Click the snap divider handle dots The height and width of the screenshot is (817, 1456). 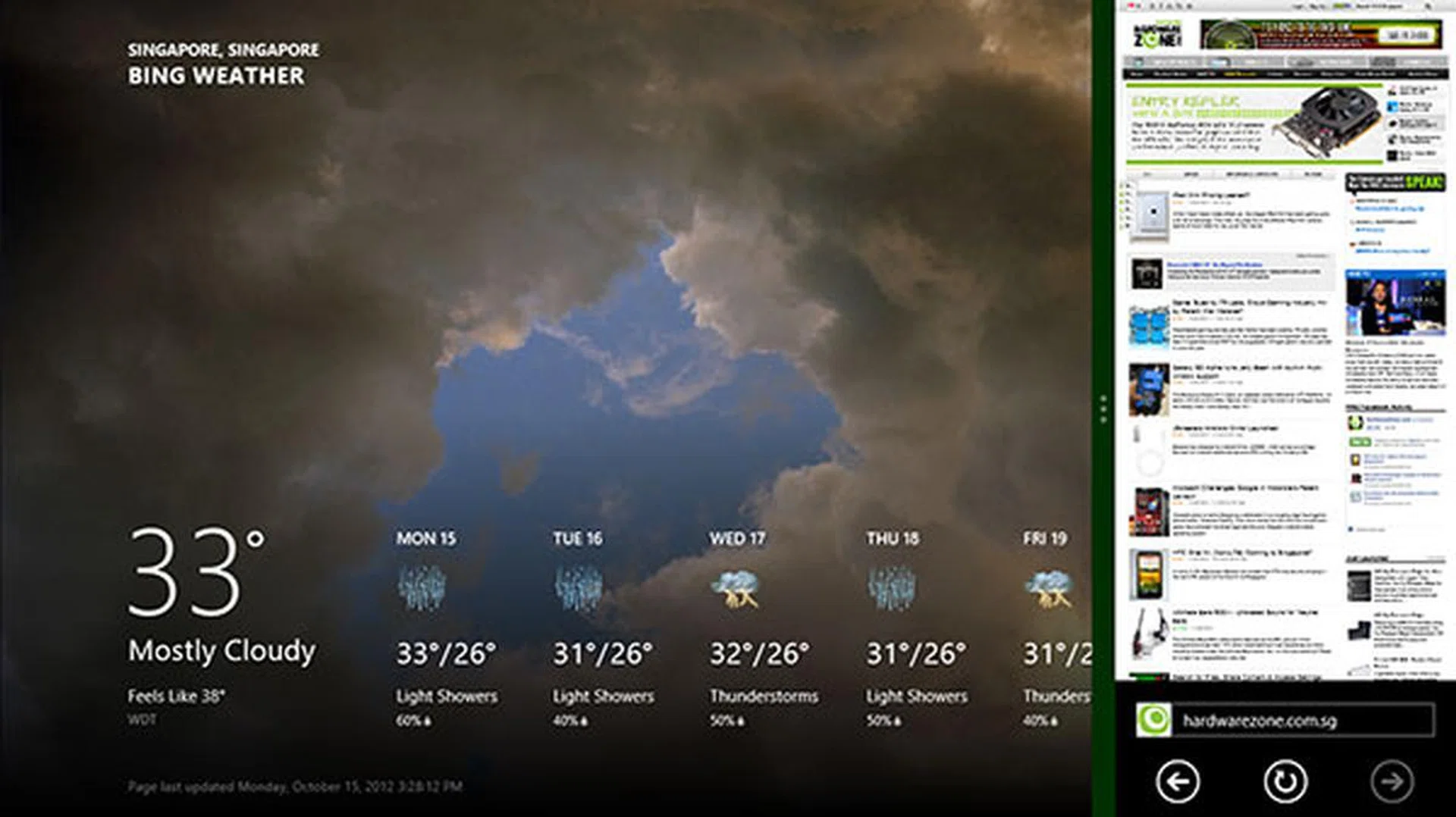pos(1103,409)
